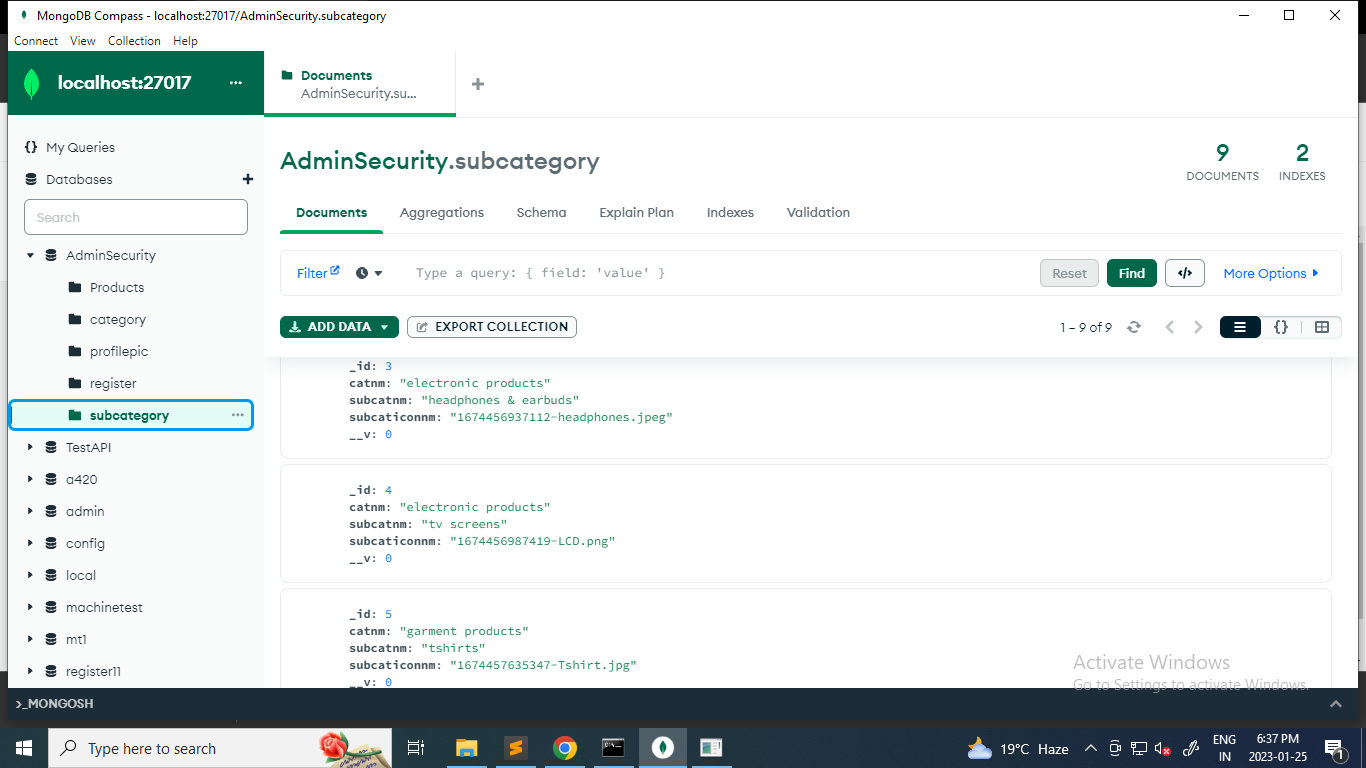Switch to JSON view
The width and height of the screenshot is (1366, 768).
coord(1281,327)
